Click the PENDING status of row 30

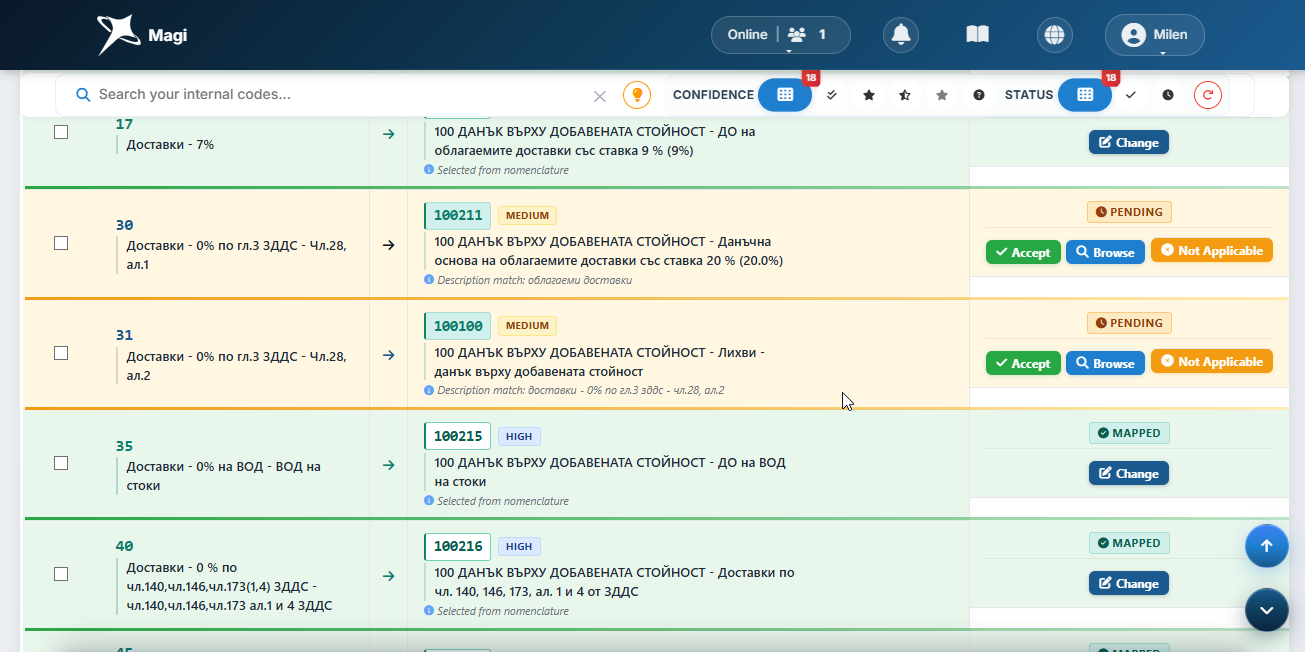click(x=1129, y=212)
